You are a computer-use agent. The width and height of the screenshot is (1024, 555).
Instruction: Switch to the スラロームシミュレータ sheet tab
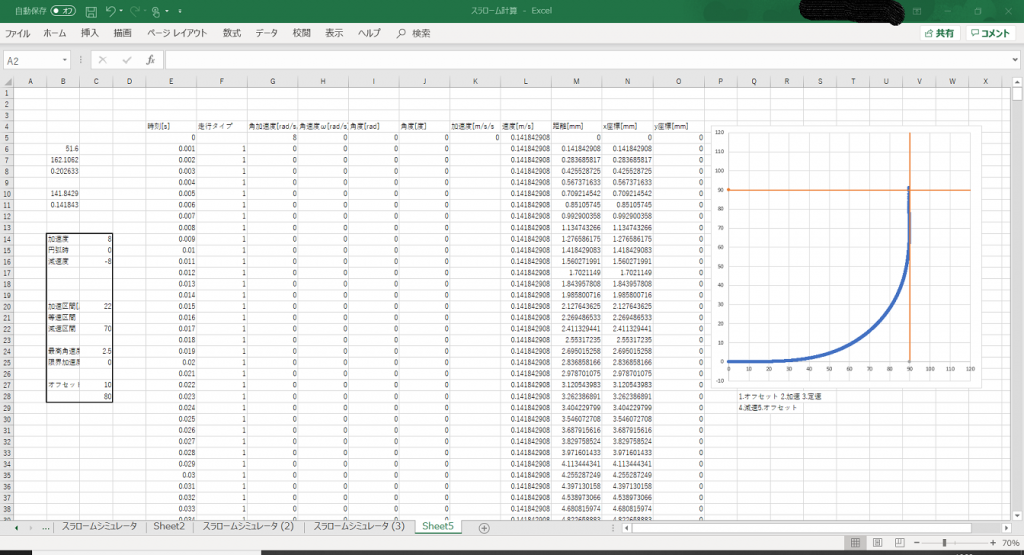pos(100,526)
